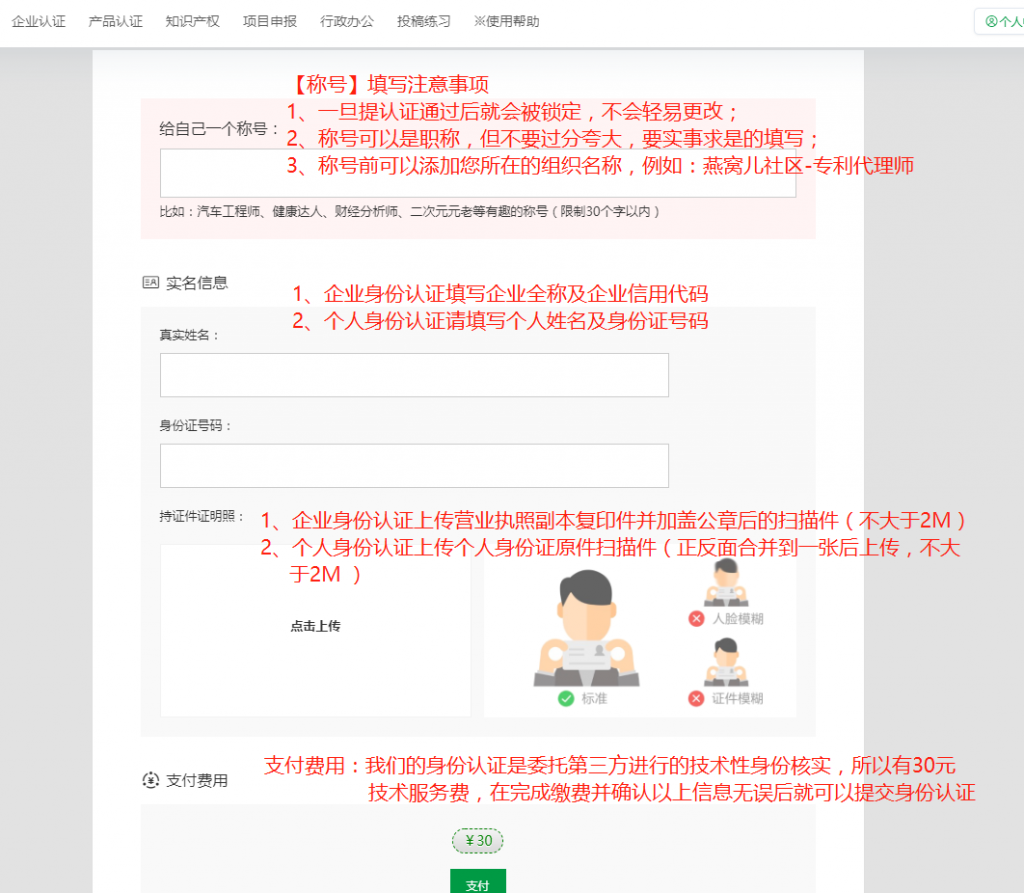Screen dimensions: 1024x893
Task: Go to 行政办公
Action: click(346, 20)
